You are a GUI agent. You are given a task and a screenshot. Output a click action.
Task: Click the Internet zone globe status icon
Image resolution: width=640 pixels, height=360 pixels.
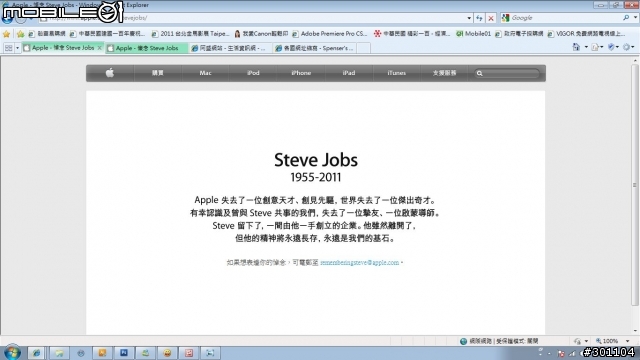[463, 341]
